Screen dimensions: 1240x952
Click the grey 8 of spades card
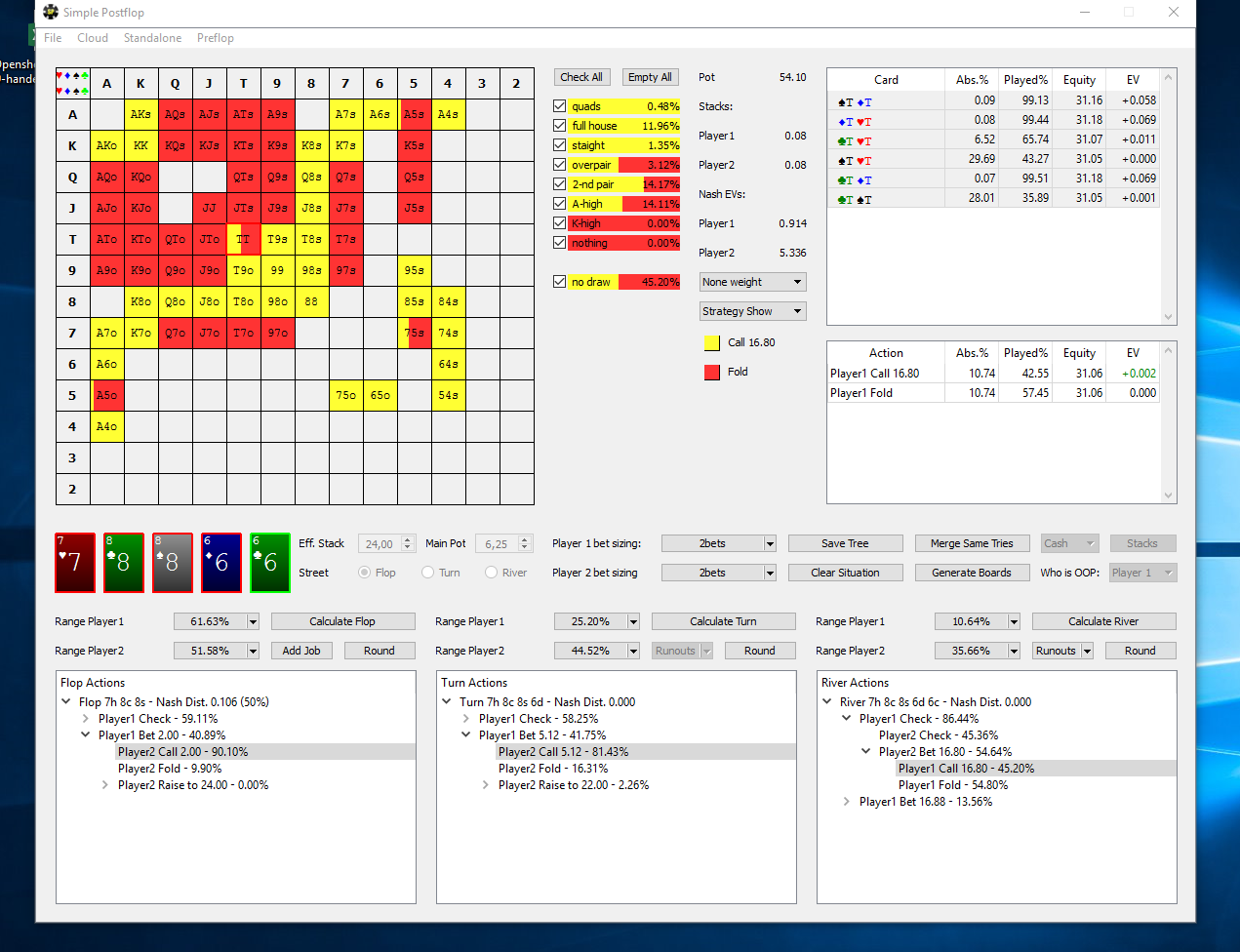[x=173, y=563]
